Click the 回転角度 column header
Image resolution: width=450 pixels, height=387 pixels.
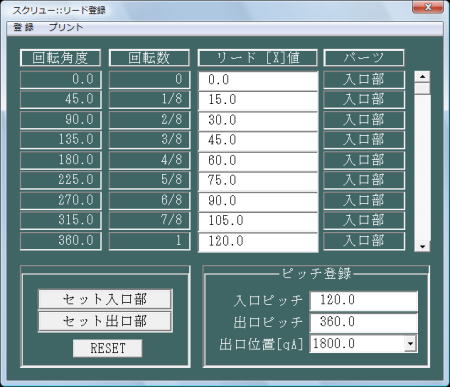(x=60, y=58)
